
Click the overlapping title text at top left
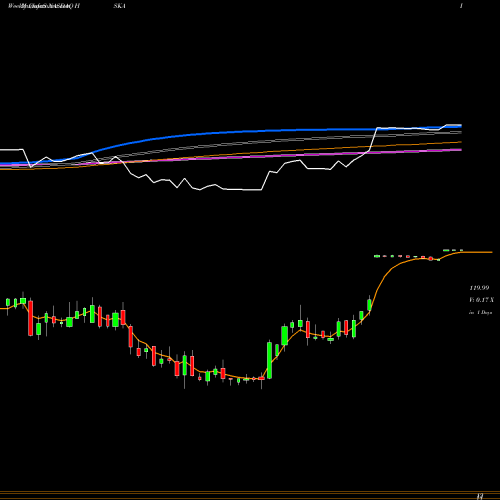[44, 6]
